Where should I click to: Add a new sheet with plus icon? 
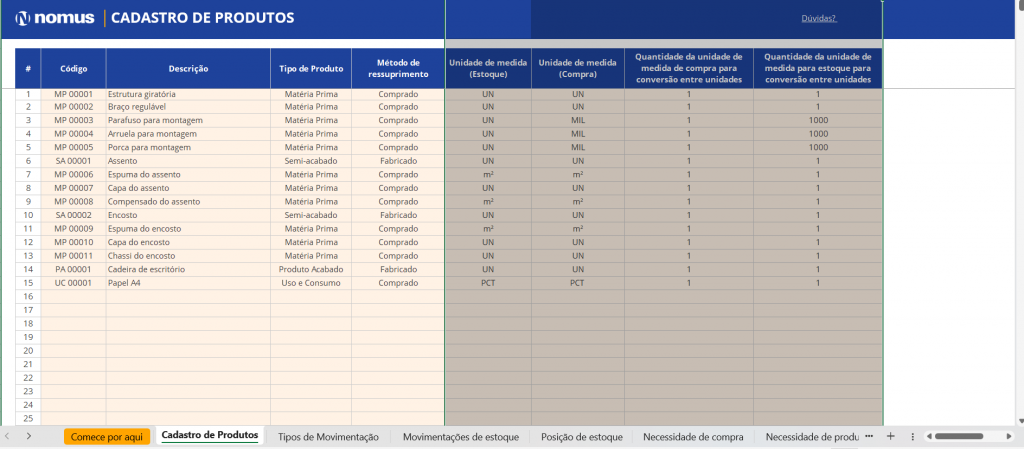(x=890, y=437)
